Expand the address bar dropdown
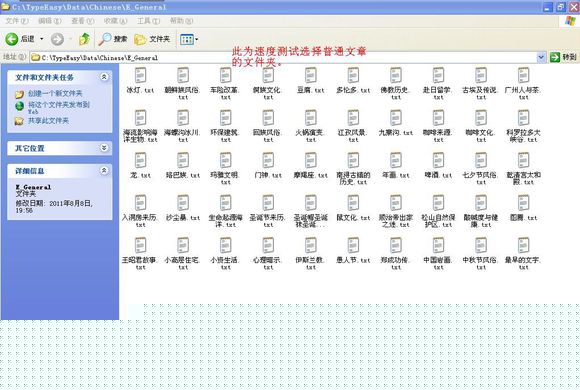 541,57
